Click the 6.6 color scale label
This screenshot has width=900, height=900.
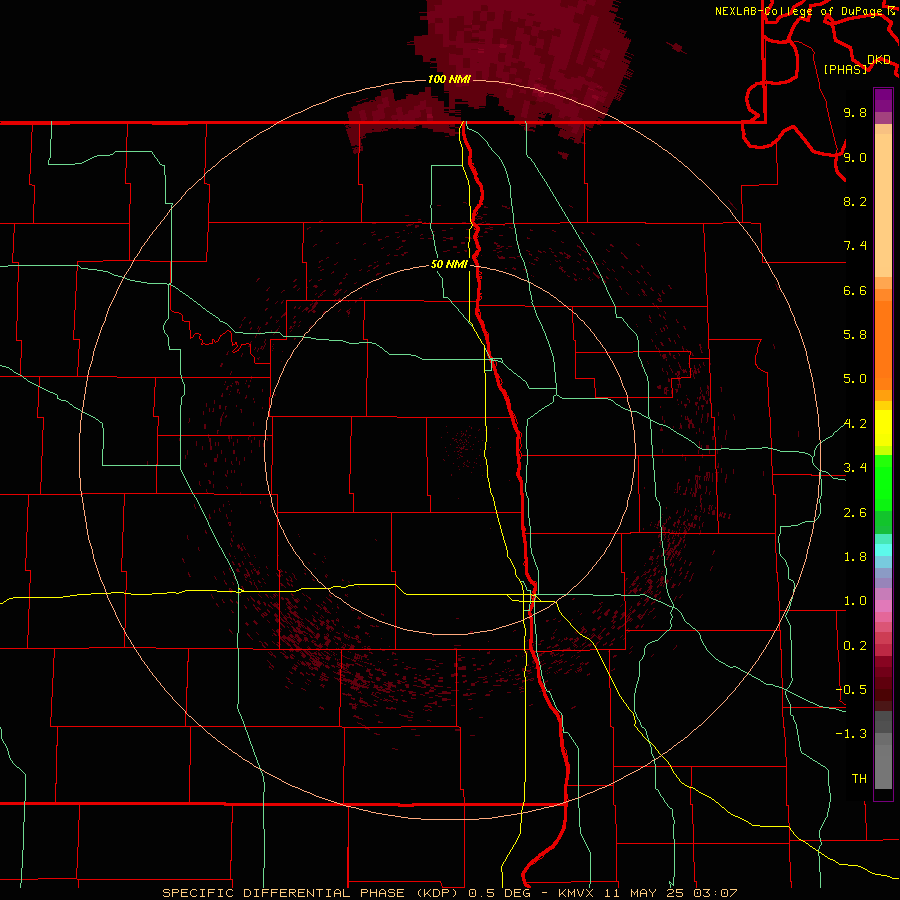[x=855, y=290]
